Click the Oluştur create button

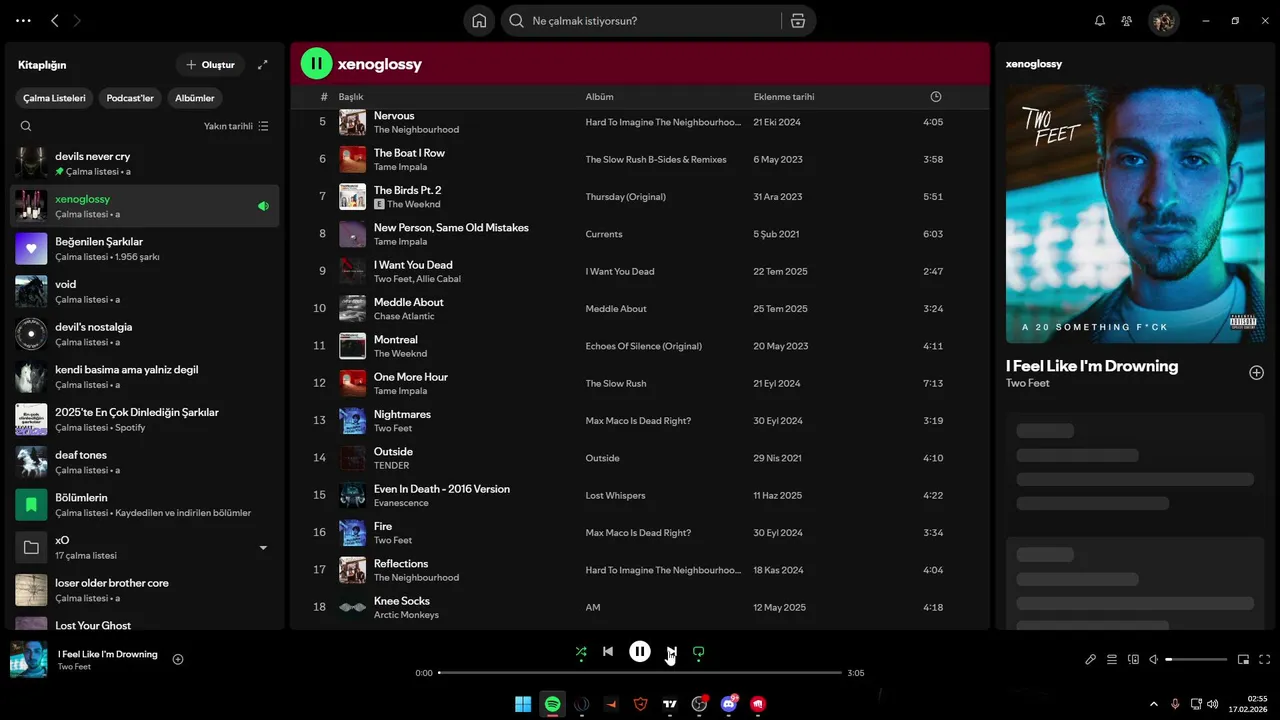point(210,65)
